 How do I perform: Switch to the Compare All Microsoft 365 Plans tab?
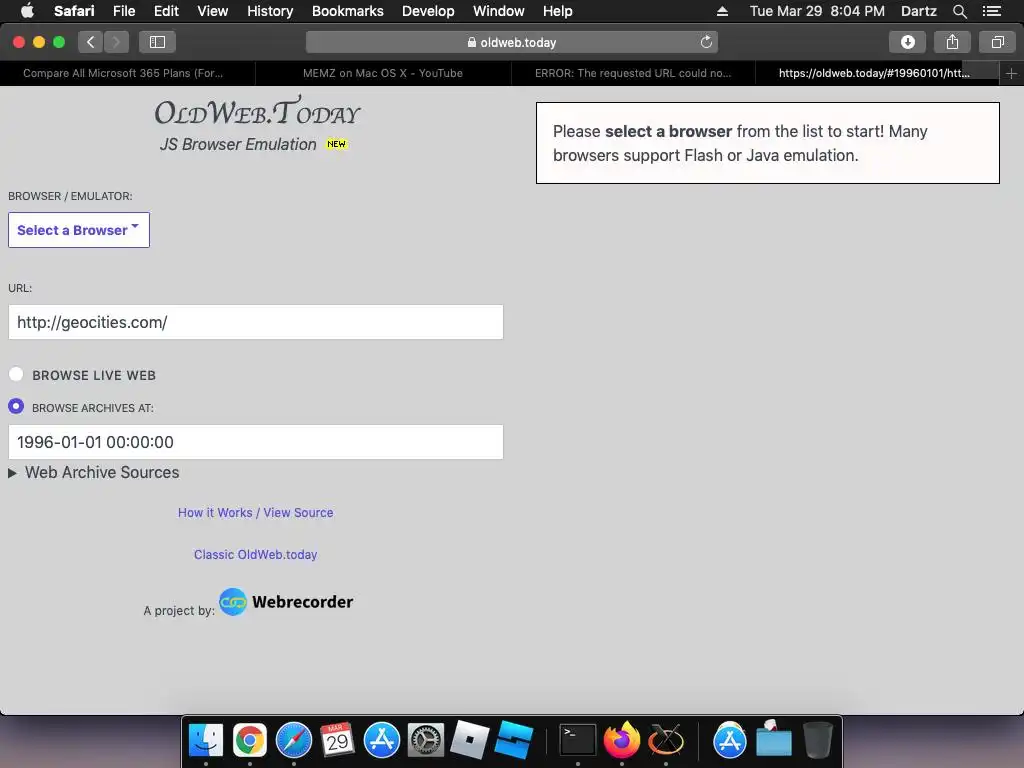point(123,73)
